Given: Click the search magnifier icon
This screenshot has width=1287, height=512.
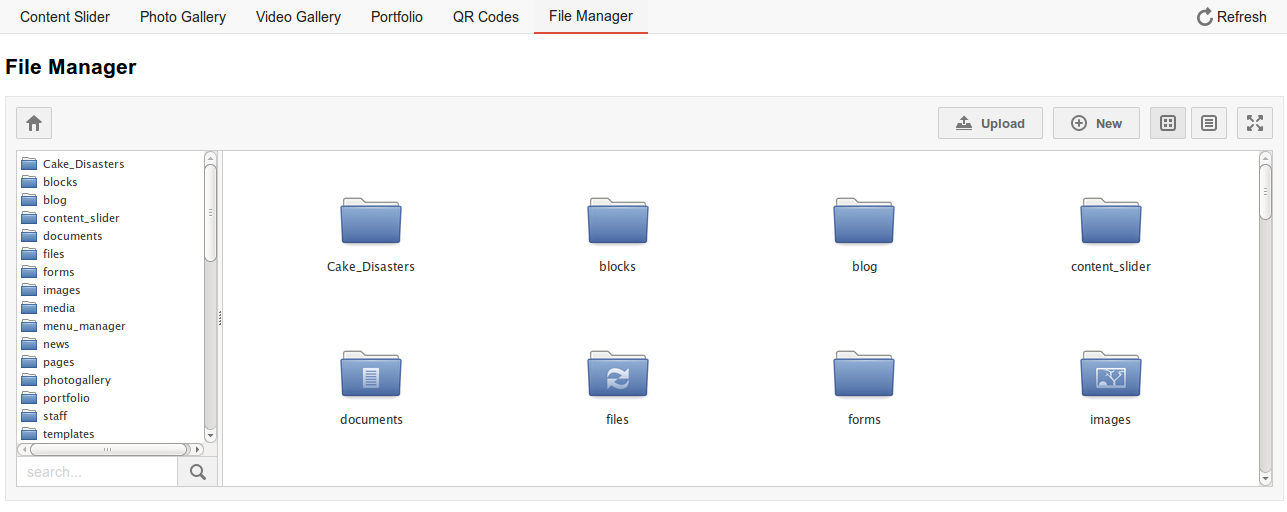Looking at the screenshot, I should tap(197, 472).
